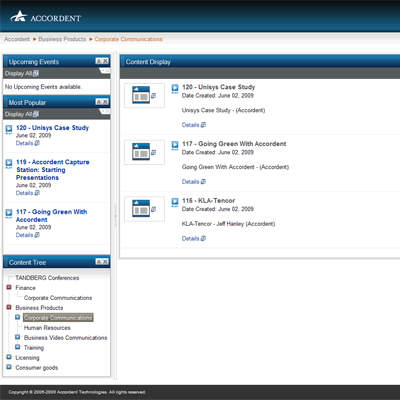Go to Business Products breadcrumb
The height and width of the screenshot is (400, 400).
tap(62, 39)
